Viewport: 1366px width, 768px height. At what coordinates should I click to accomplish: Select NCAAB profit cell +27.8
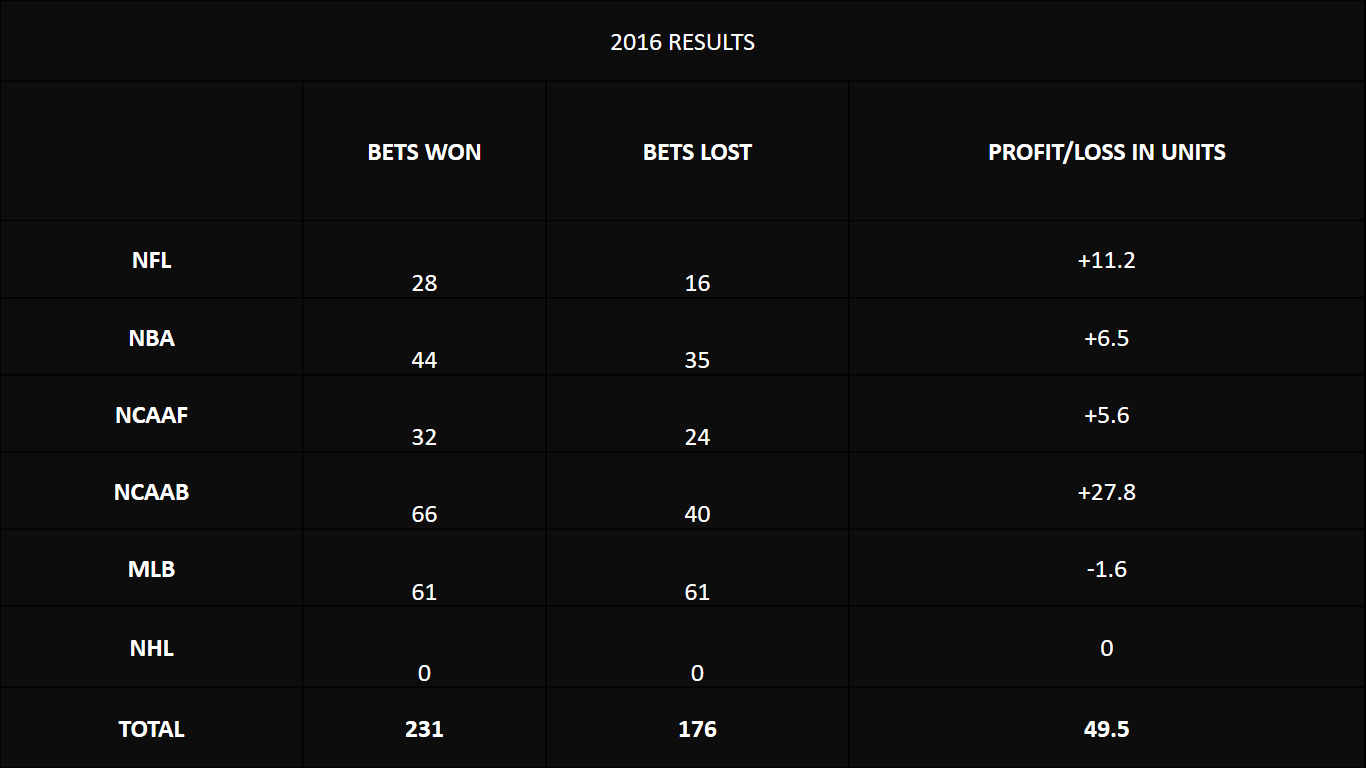(1107, 492)
